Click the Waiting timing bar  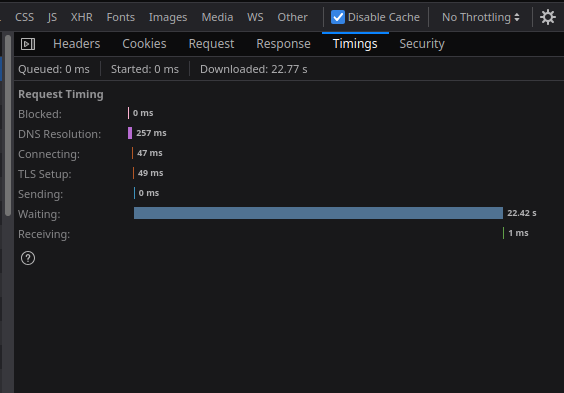click(x=318, y=213)
